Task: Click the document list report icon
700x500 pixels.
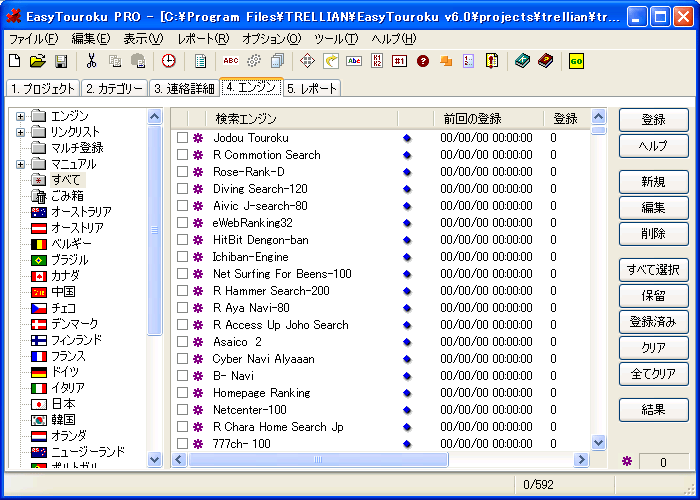Action: 200,61
